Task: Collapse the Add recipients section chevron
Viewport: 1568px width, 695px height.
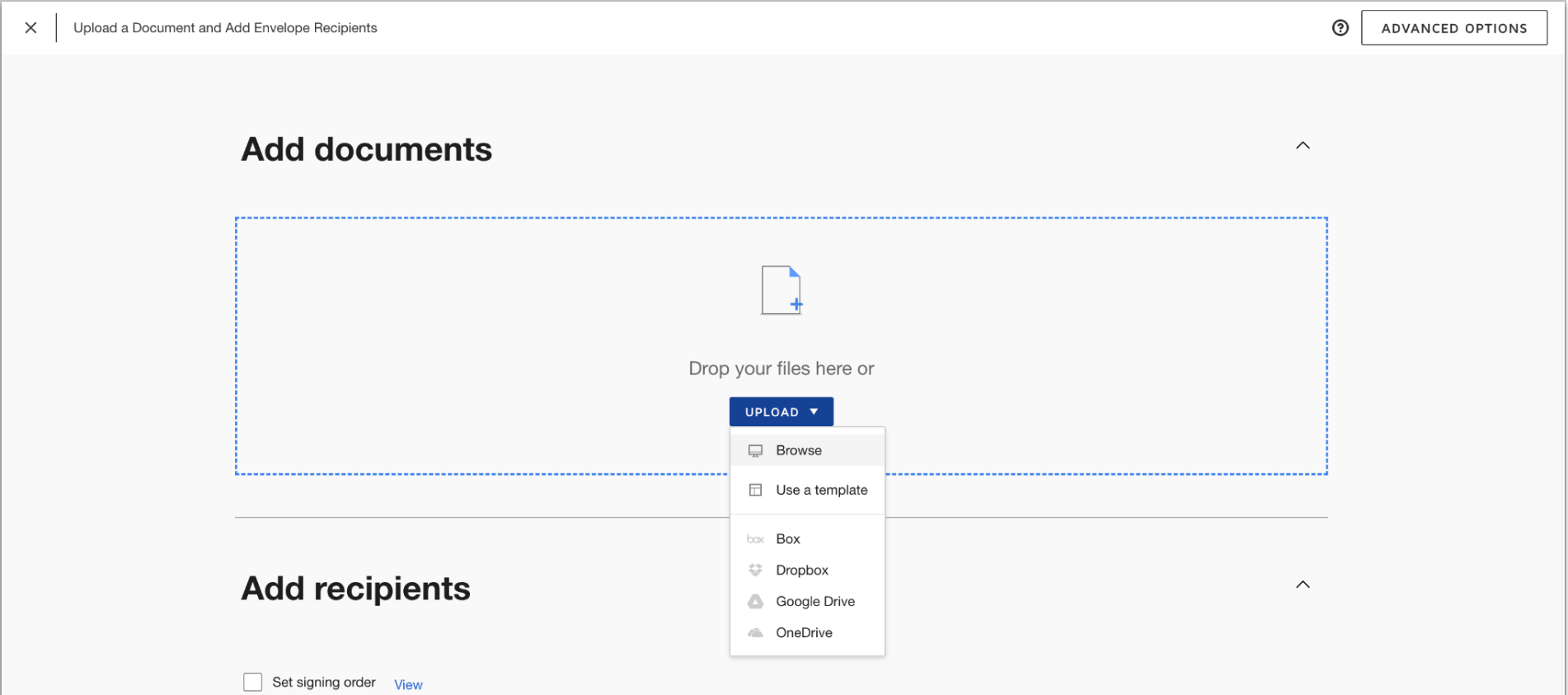Action: point(1303,585)
